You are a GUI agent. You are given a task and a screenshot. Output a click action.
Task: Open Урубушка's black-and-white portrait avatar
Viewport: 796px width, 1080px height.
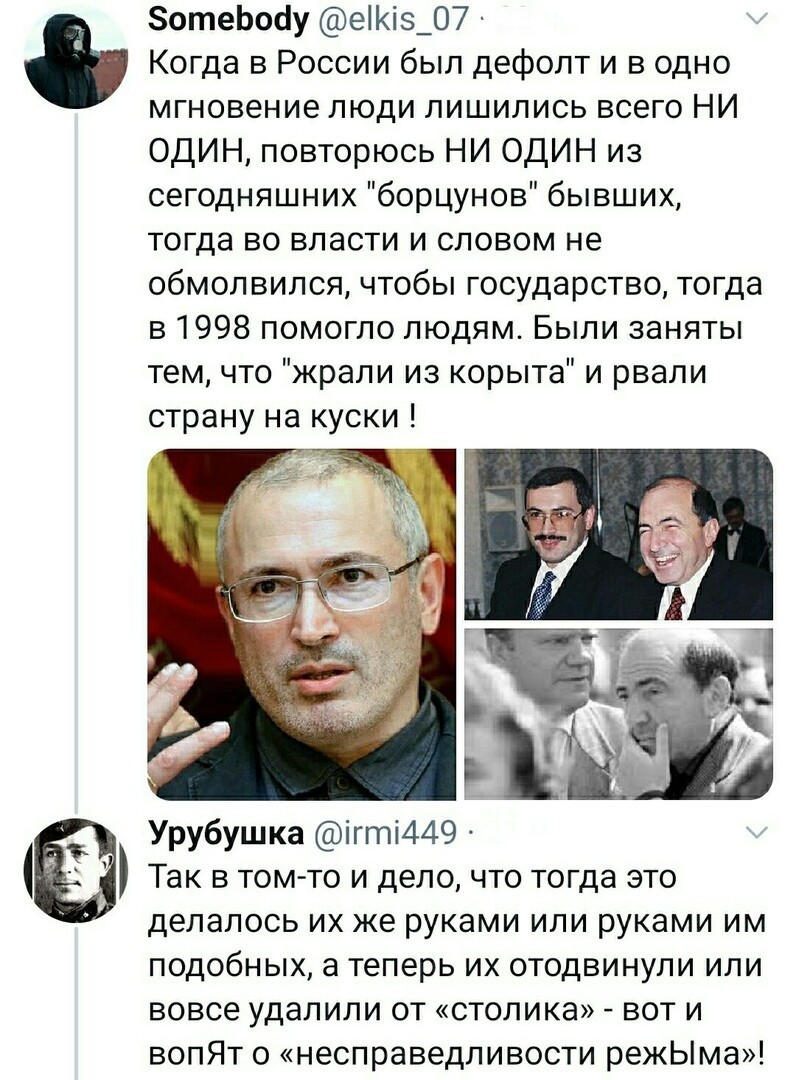[x=76, y=870]
